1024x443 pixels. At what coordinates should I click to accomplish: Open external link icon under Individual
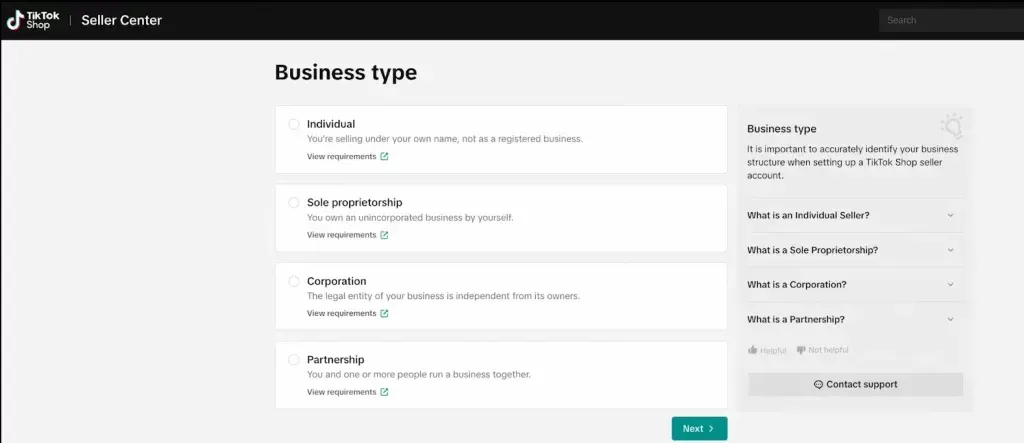385,157
